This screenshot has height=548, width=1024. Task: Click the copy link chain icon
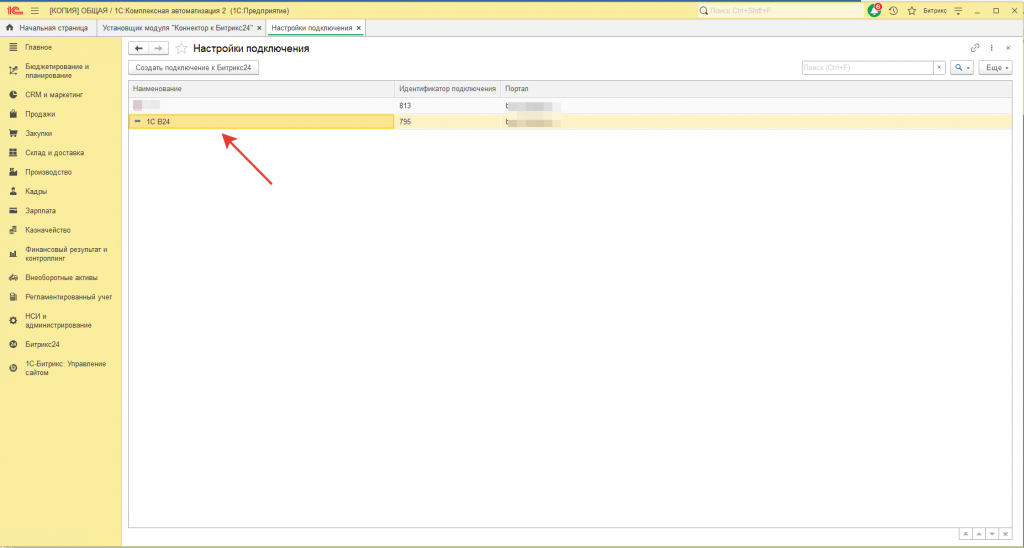point(975,48)
